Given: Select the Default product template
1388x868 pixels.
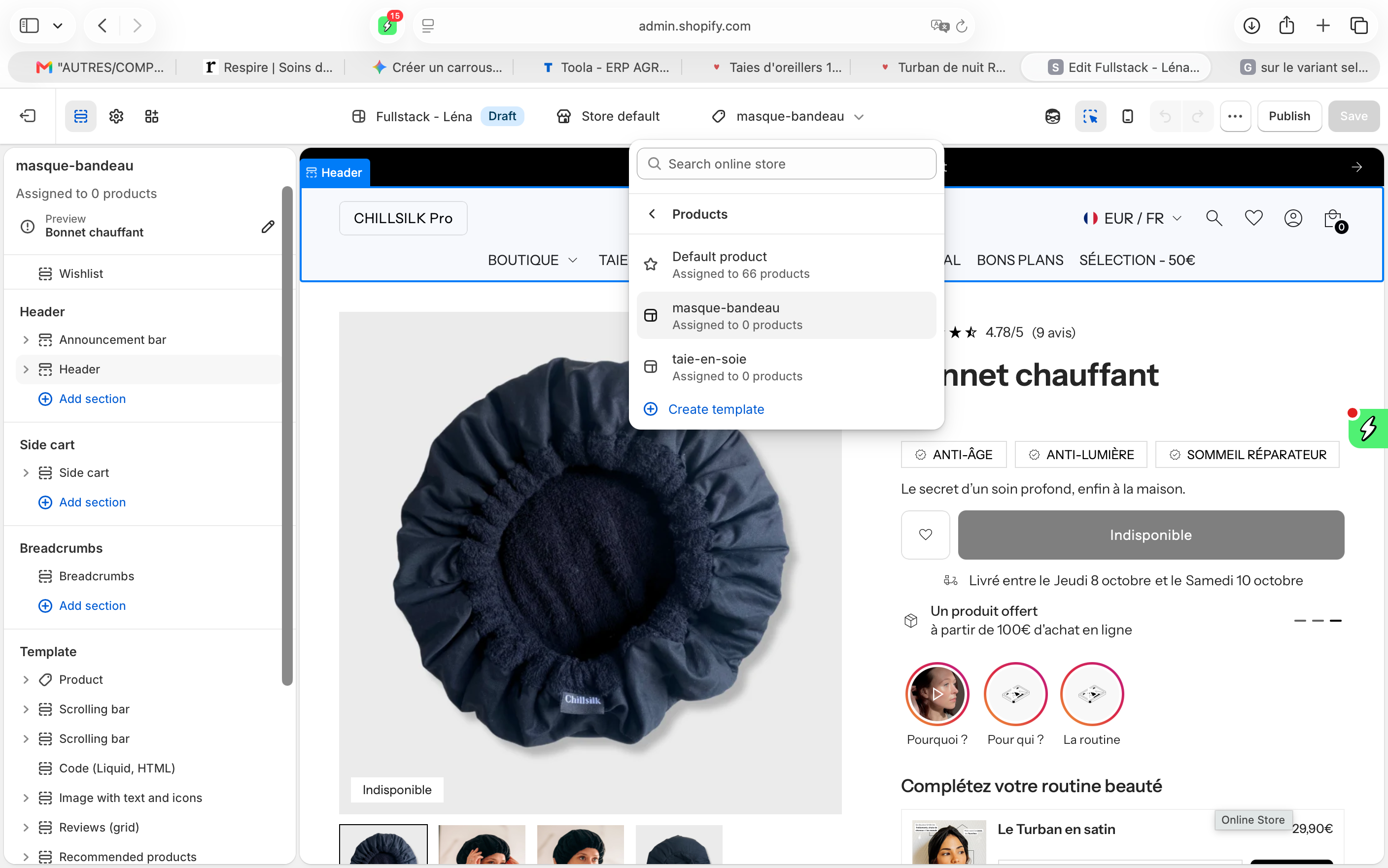Looking at the screenshot, I should click(x=786, y=265).
